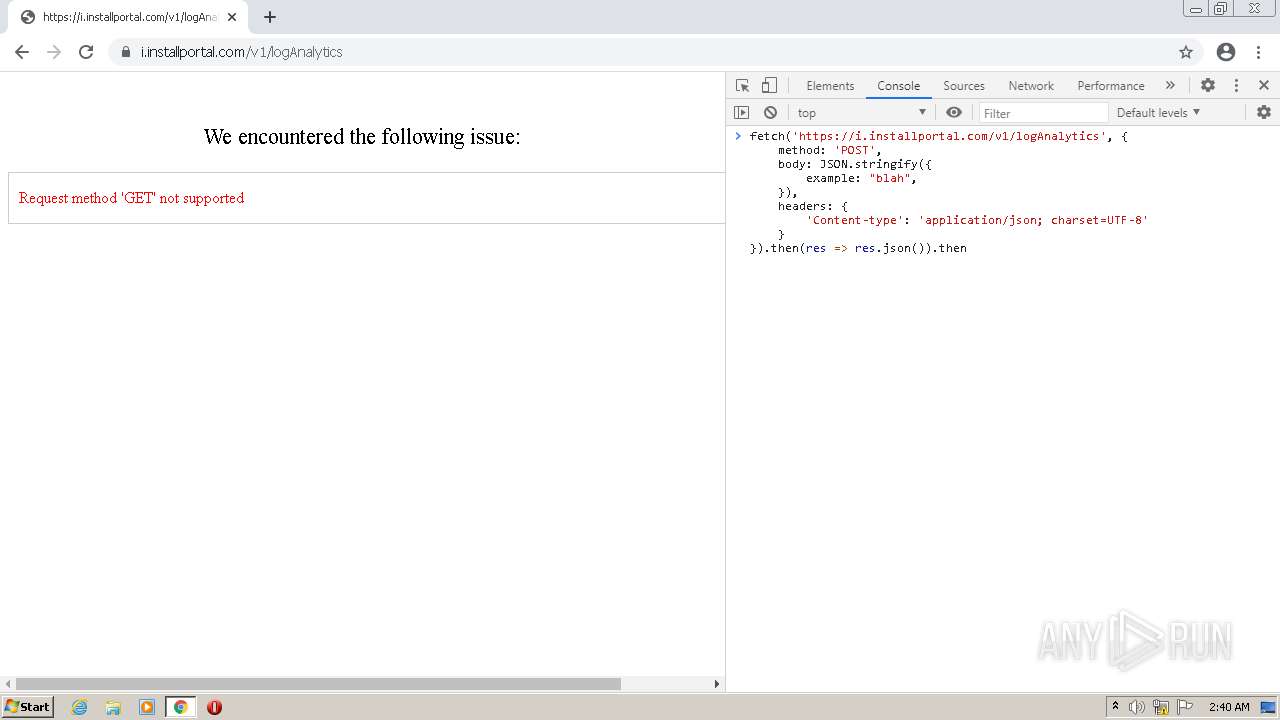Viewport: 1280px width, 720px height.
Task: Click the fetch URL string in console
Action: [949, 136]
